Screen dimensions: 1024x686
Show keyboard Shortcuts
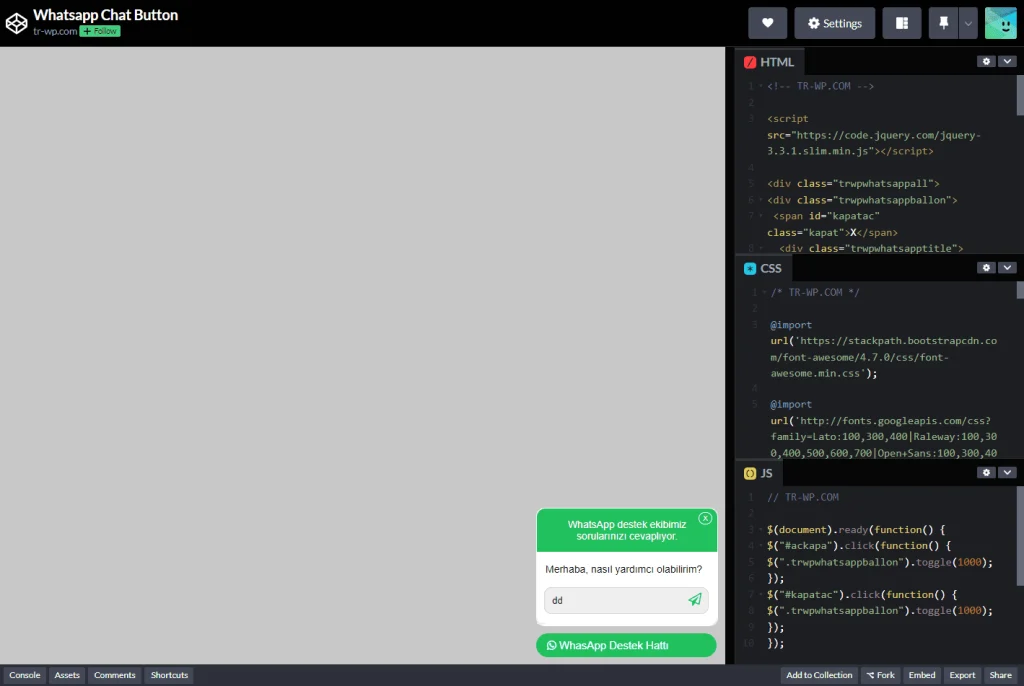pos(169,675)
